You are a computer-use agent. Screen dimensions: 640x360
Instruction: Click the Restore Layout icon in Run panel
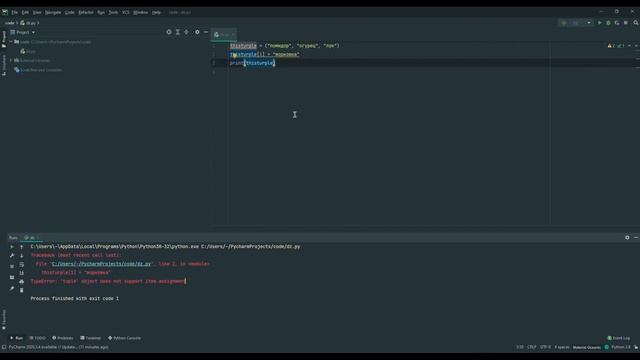tap(12, 278)
